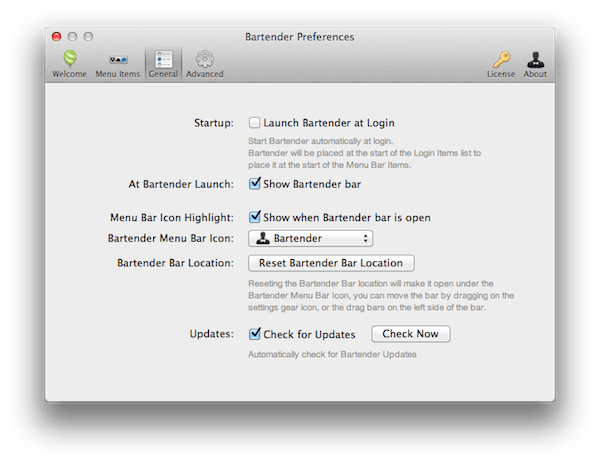Click the Bartender Preferences window title

(300, 37)
